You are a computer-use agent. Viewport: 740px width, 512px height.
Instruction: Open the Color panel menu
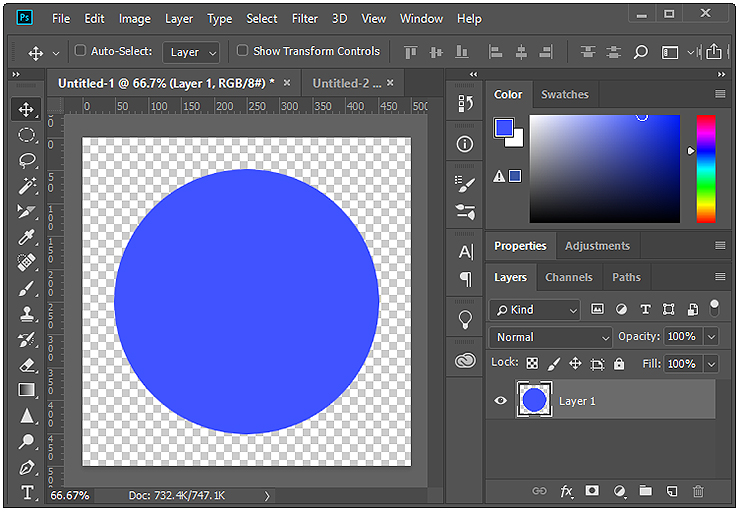(720, 94)
